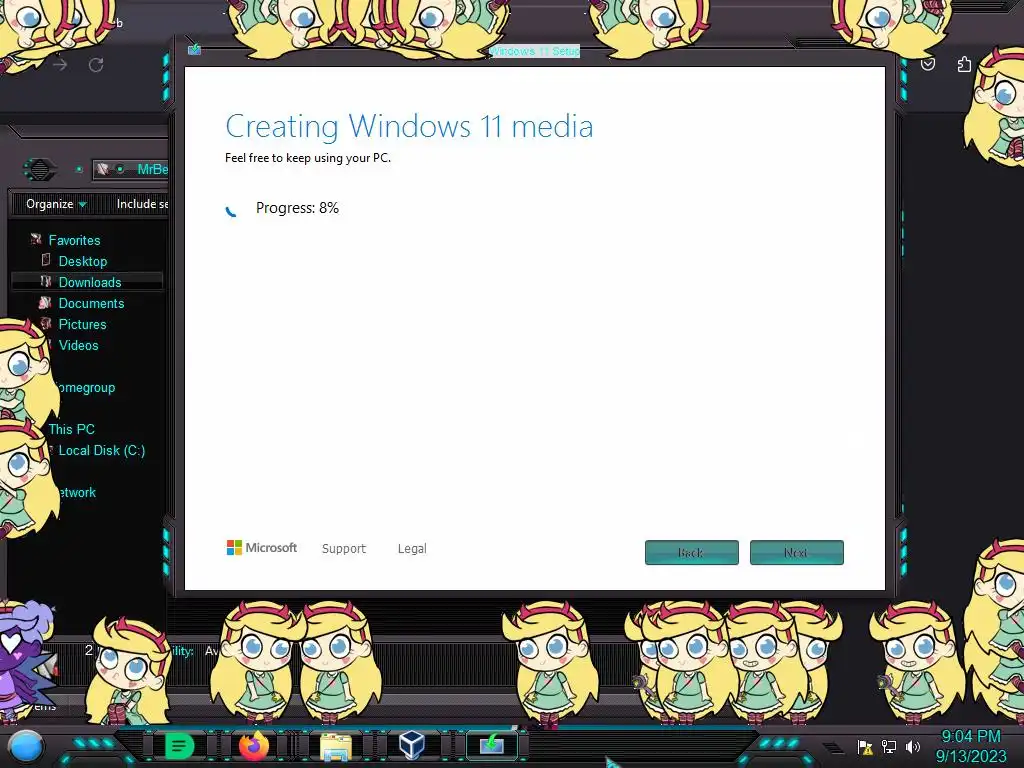Click the Creating Windows 11 media heading
The width and height of the screenshot is (1024, 768).
(409, 126)
